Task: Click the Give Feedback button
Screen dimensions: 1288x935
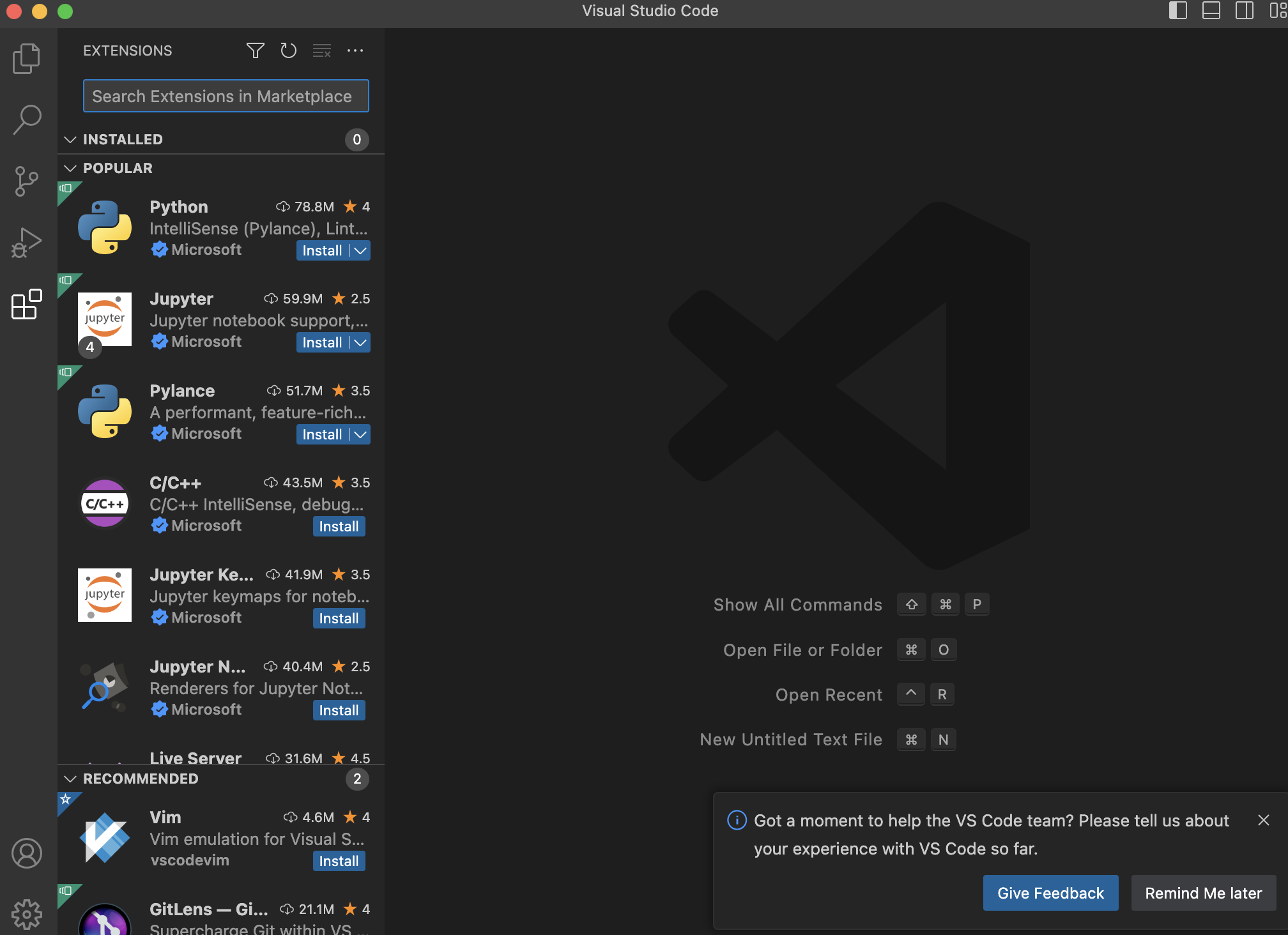Action: point(1050,893)
